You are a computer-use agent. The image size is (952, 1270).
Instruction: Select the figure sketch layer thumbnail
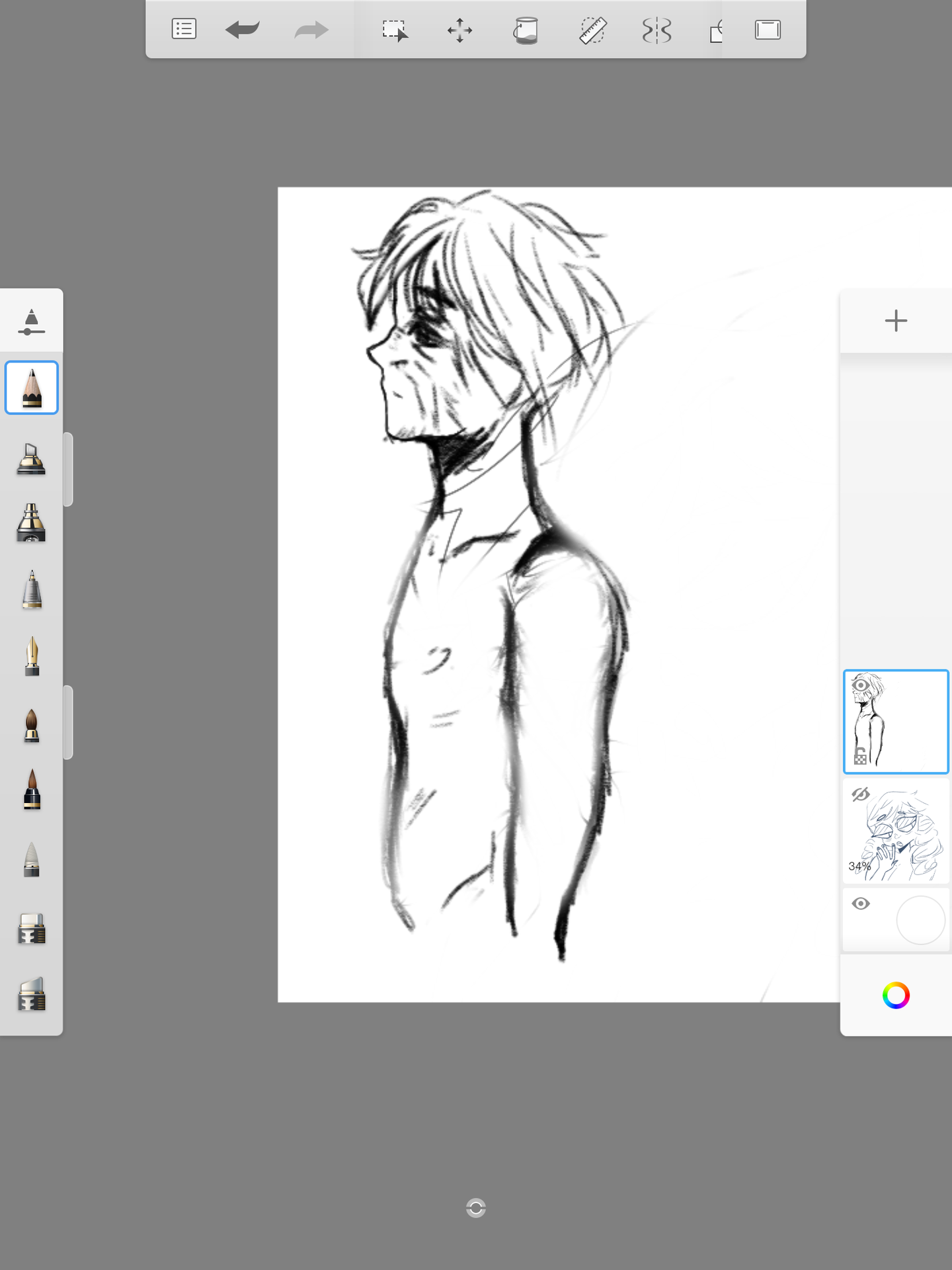[896, 722]
